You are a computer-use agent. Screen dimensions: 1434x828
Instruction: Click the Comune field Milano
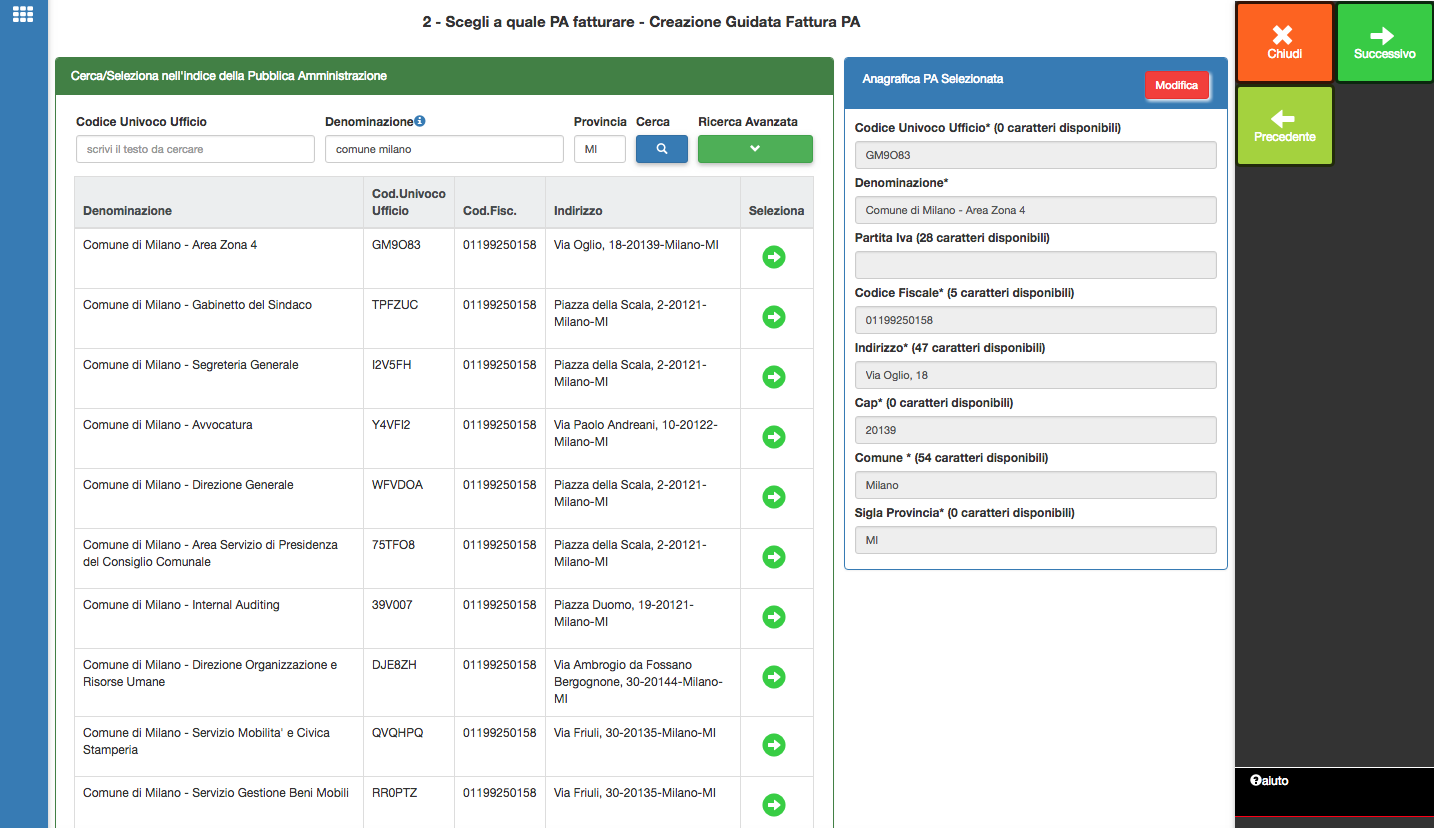[x=1035, y=485]
